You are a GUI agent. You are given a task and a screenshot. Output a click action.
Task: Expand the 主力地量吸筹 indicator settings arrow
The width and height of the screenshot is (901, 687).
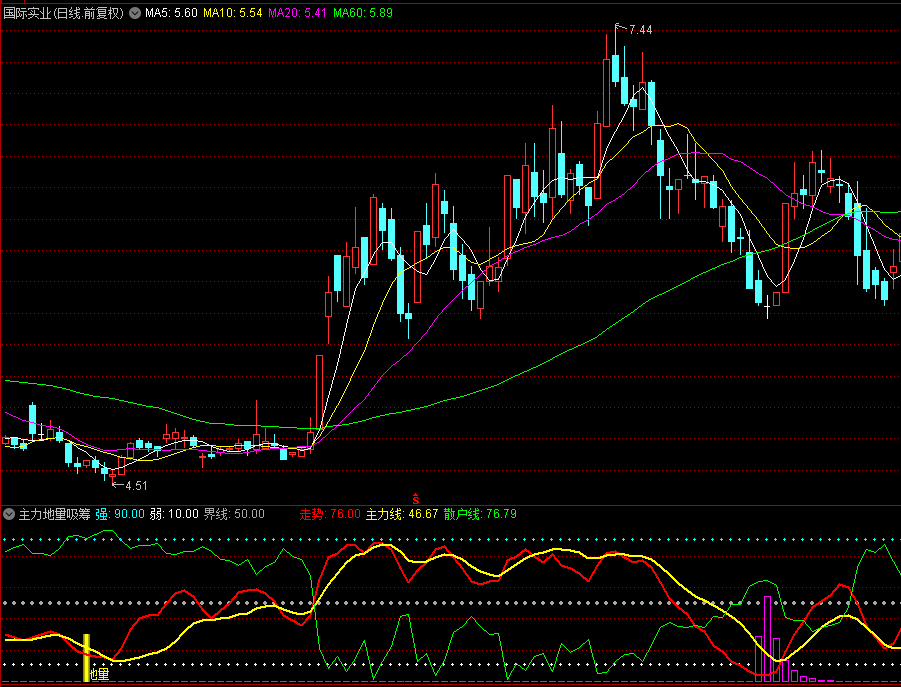tap(9, 514)
